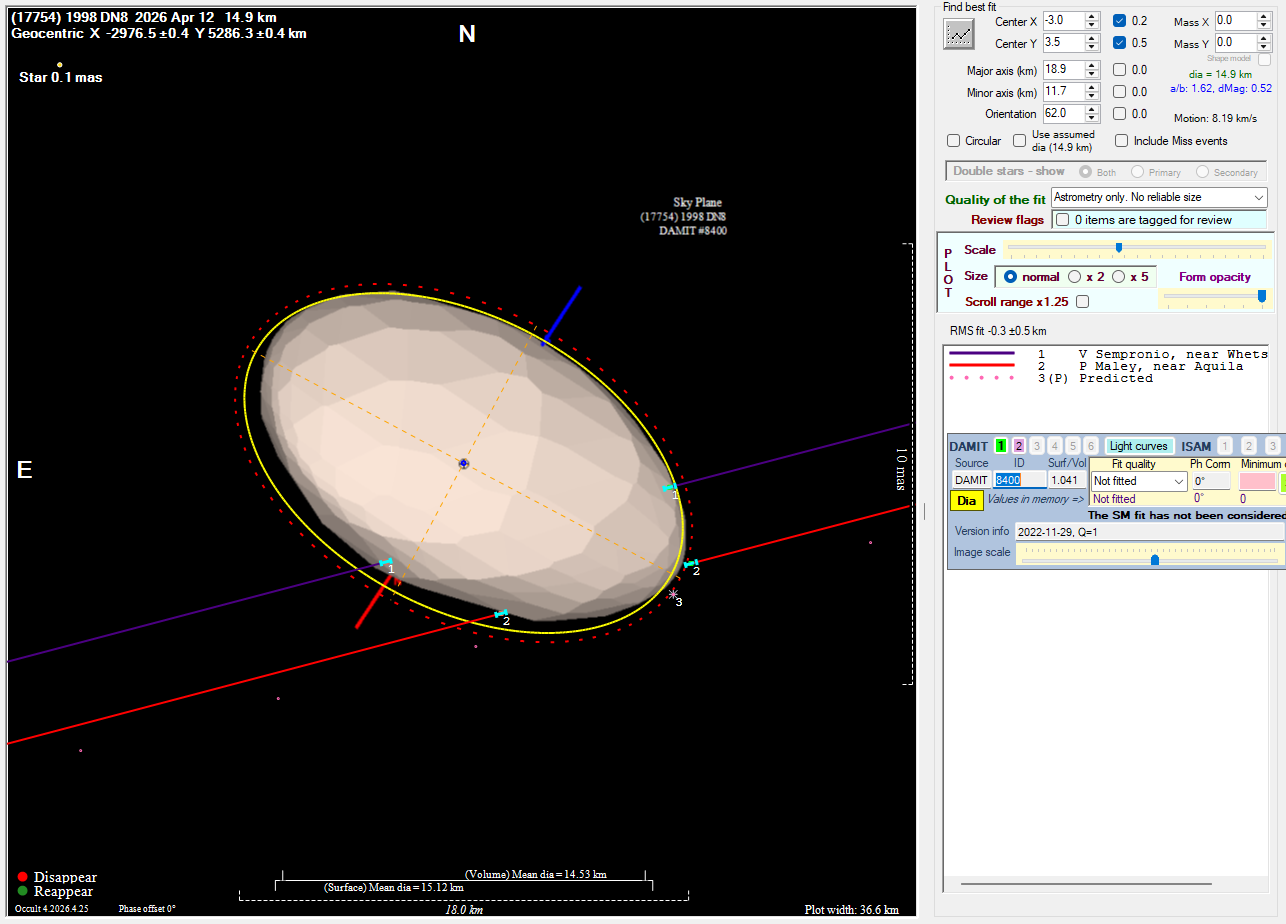Click the yellow Dia button
This screenshot has height=924, width=1286.
click(965, 501)
